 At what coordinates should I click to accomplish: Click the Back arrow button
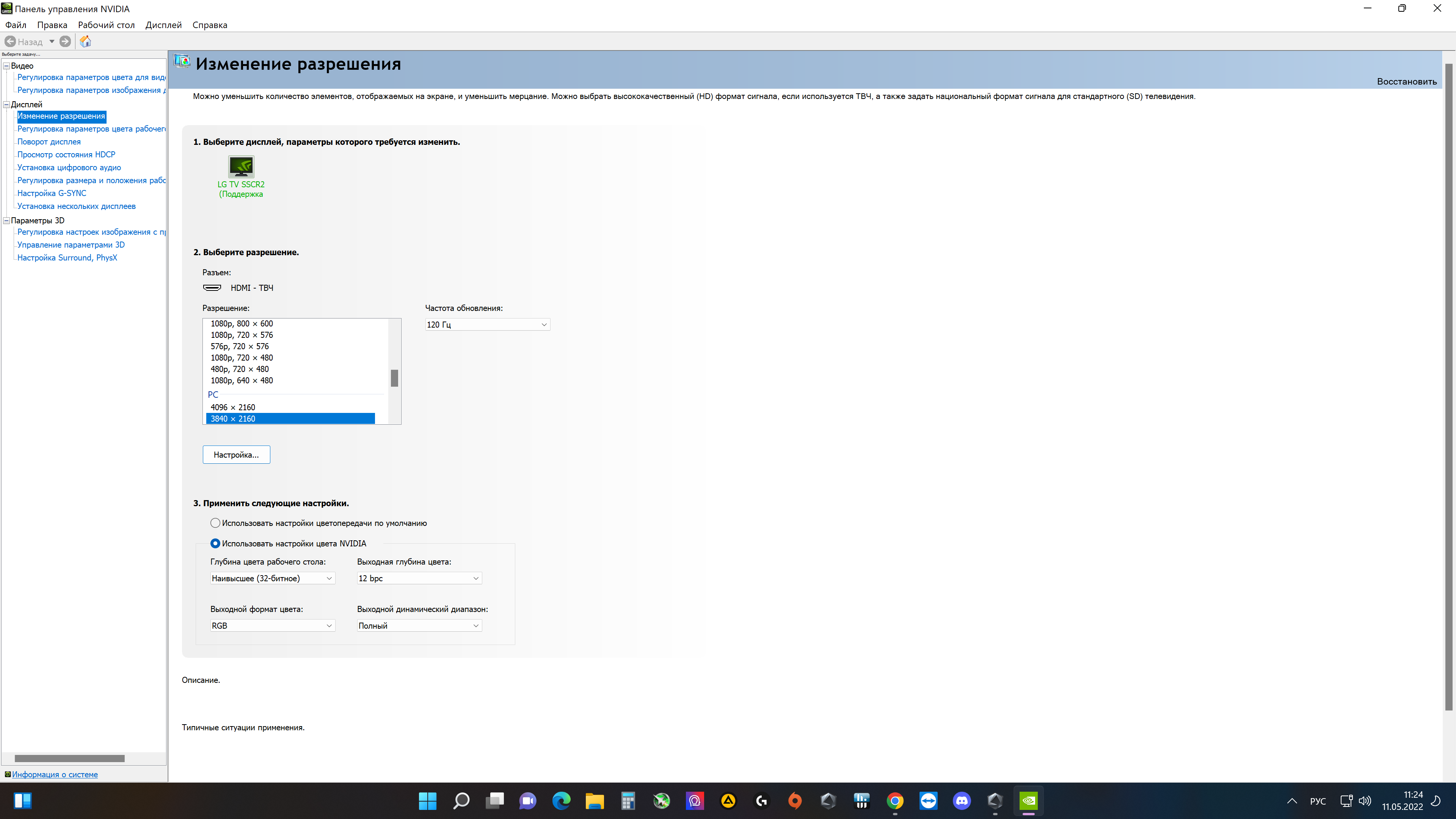10,41
